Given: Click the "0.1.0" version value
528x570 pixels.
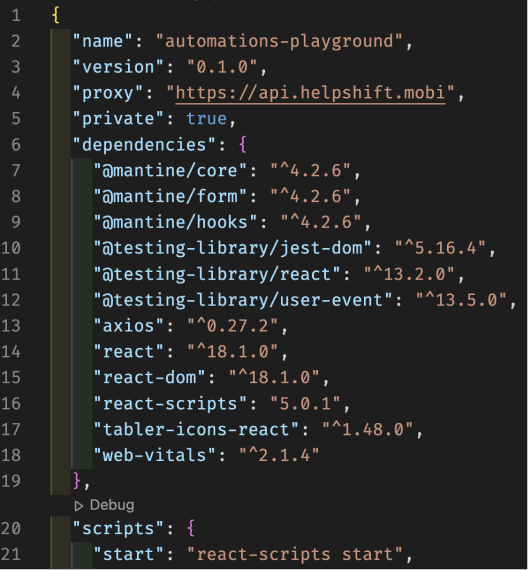Looking at the screenshot, I should pyautogui.click(x=222, y=67).
